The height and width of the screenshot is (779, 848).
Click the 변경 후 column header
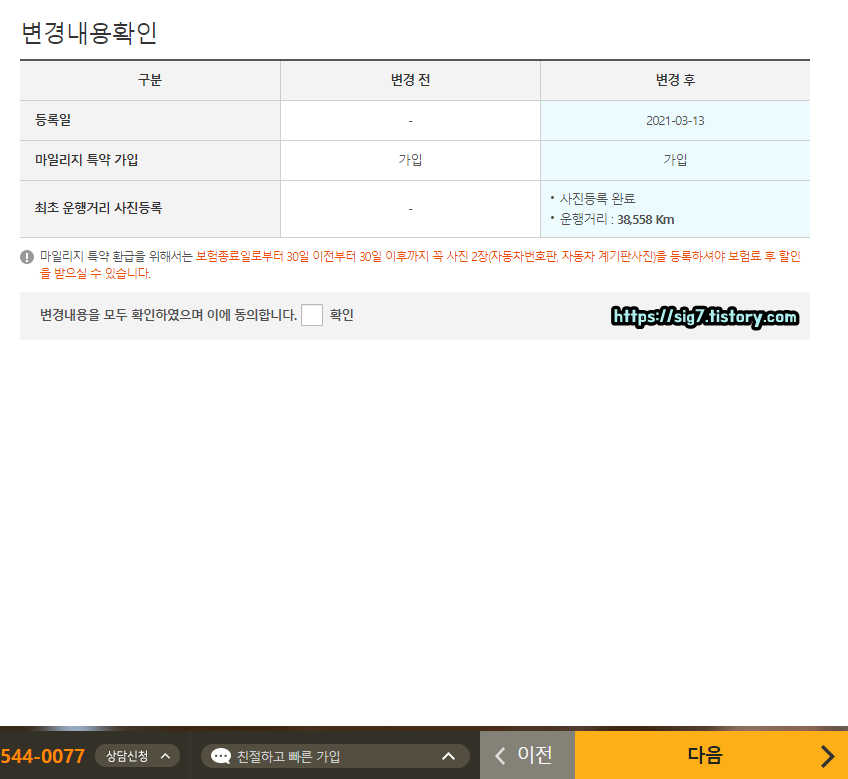[x=675, y=80]
